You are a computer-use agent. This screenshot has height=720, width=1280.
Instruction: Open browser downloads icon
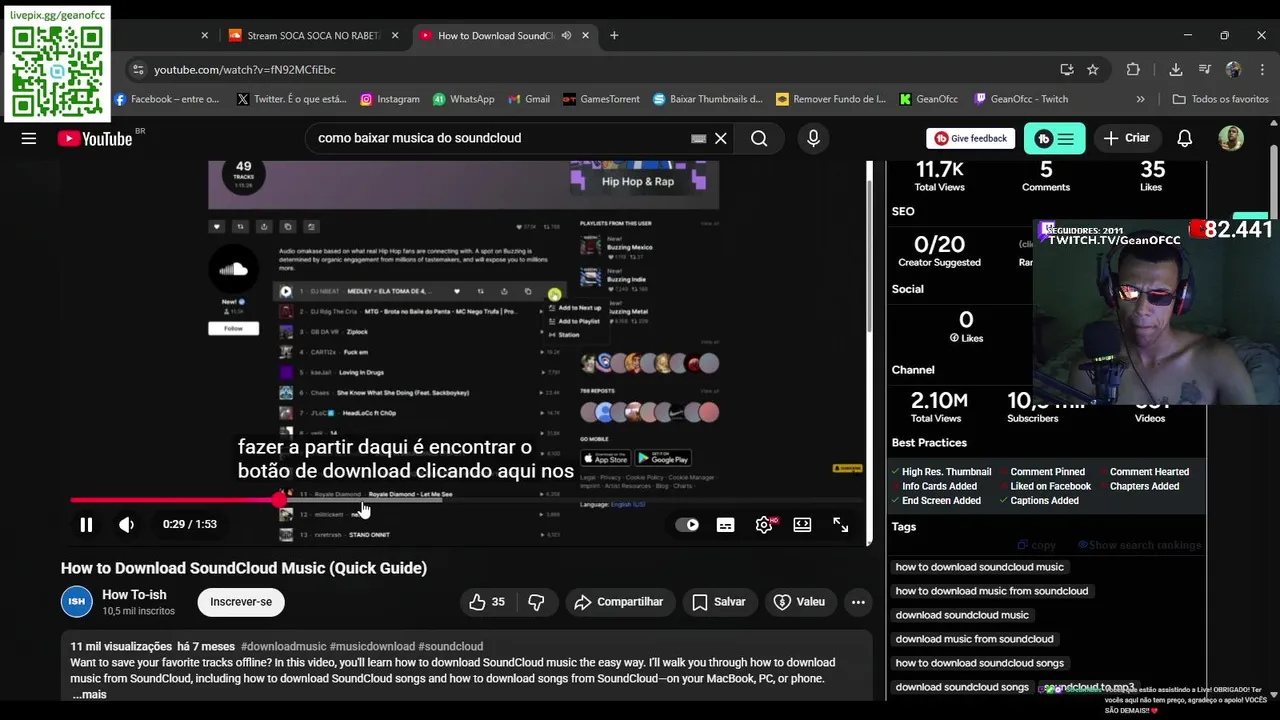(1176, 70)
